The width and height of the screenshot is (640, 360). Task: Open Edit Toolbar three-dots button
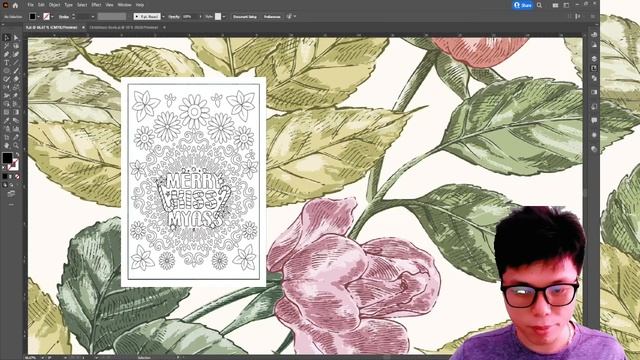pyautogui.click(x=11, y=204)
